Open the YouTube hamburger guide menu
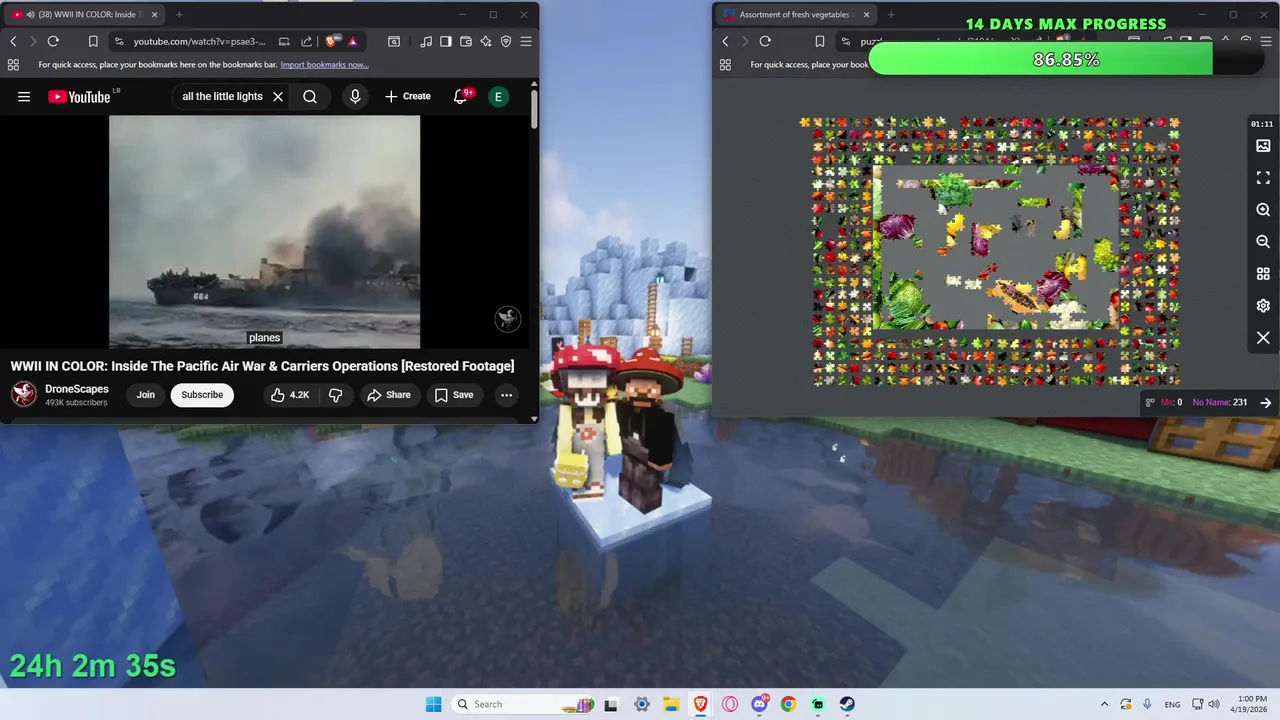This screenshot has height=720, width=1280. [x=24, y=97]
